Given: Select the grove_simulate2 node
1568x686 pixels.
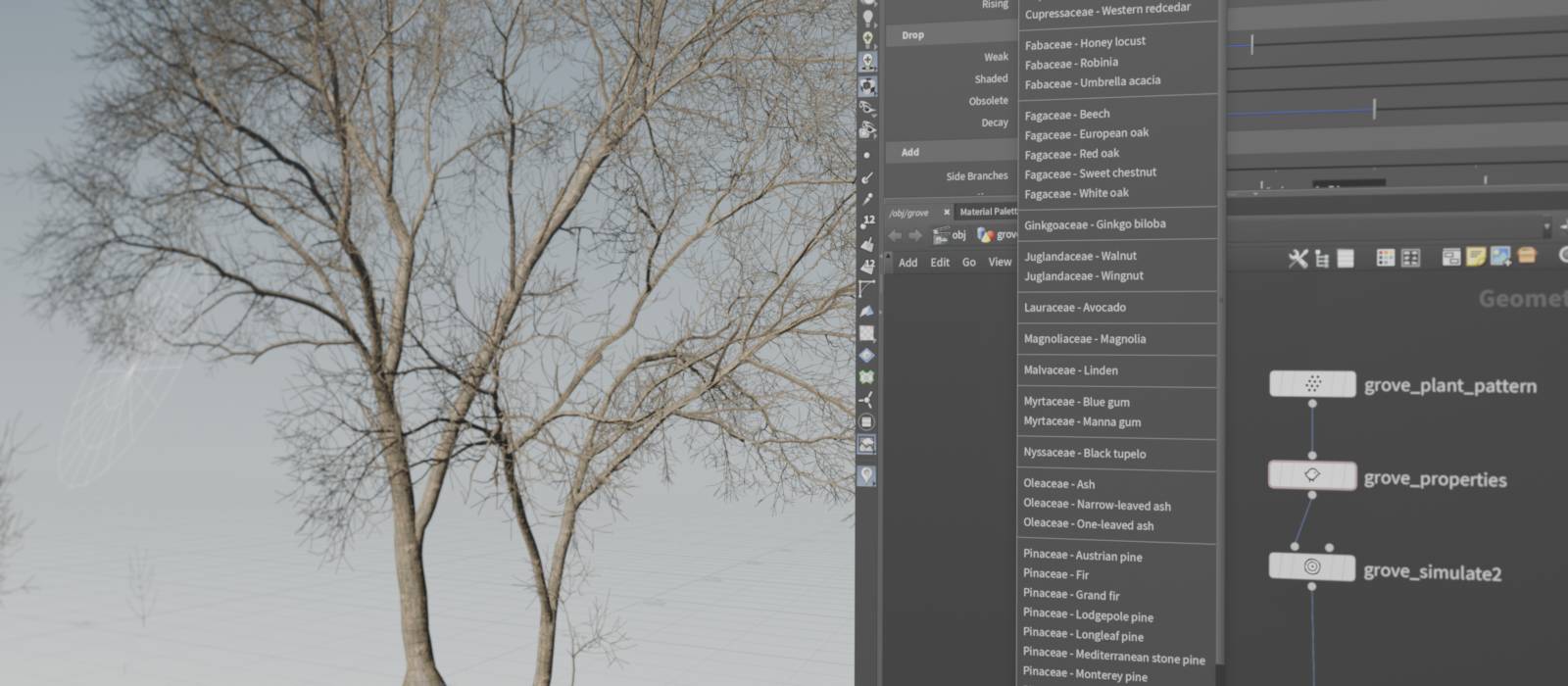Looking at the screenshot, I should click(1312, 567).
